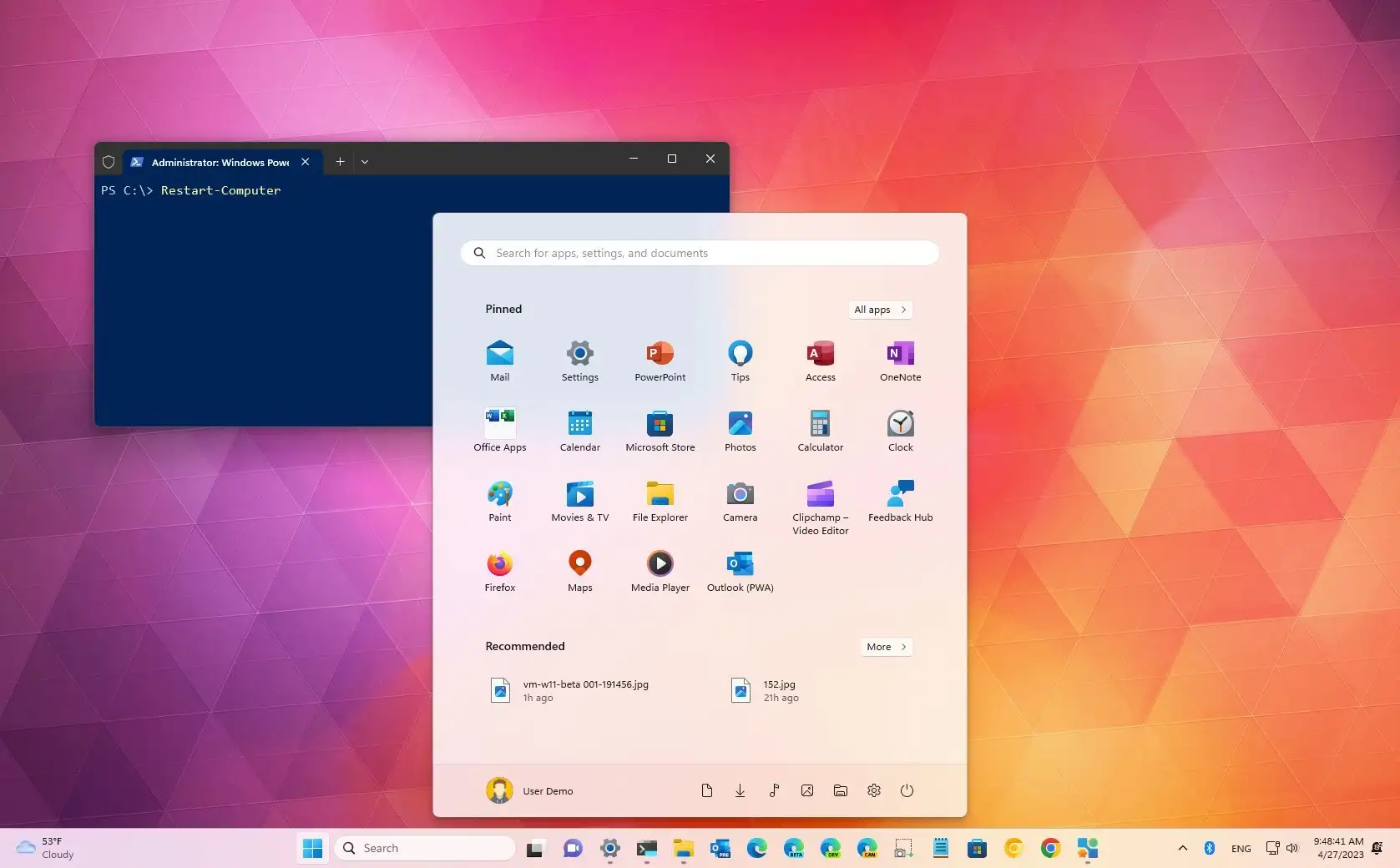Open the Mail app from pinned apps

point(499,361)
